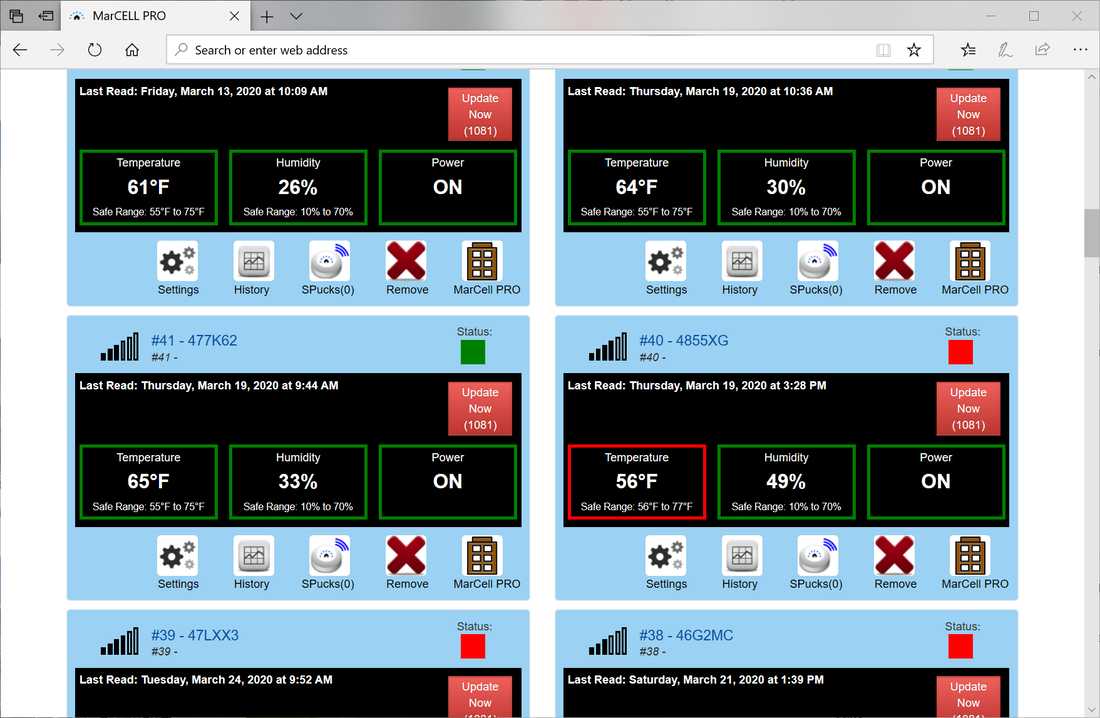Click Update Now for device #38
Screen dimensions: 1100x718
coord(968,696)
